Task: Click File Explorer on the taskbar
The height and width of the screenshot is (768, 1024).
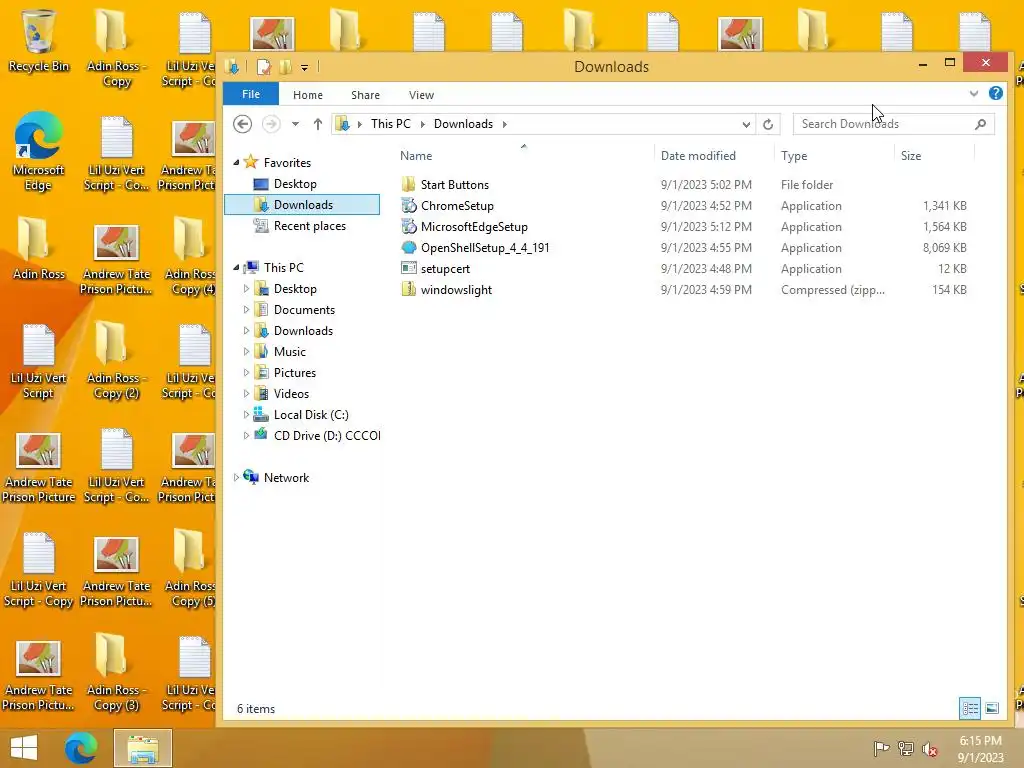Action: pos(143,748)
